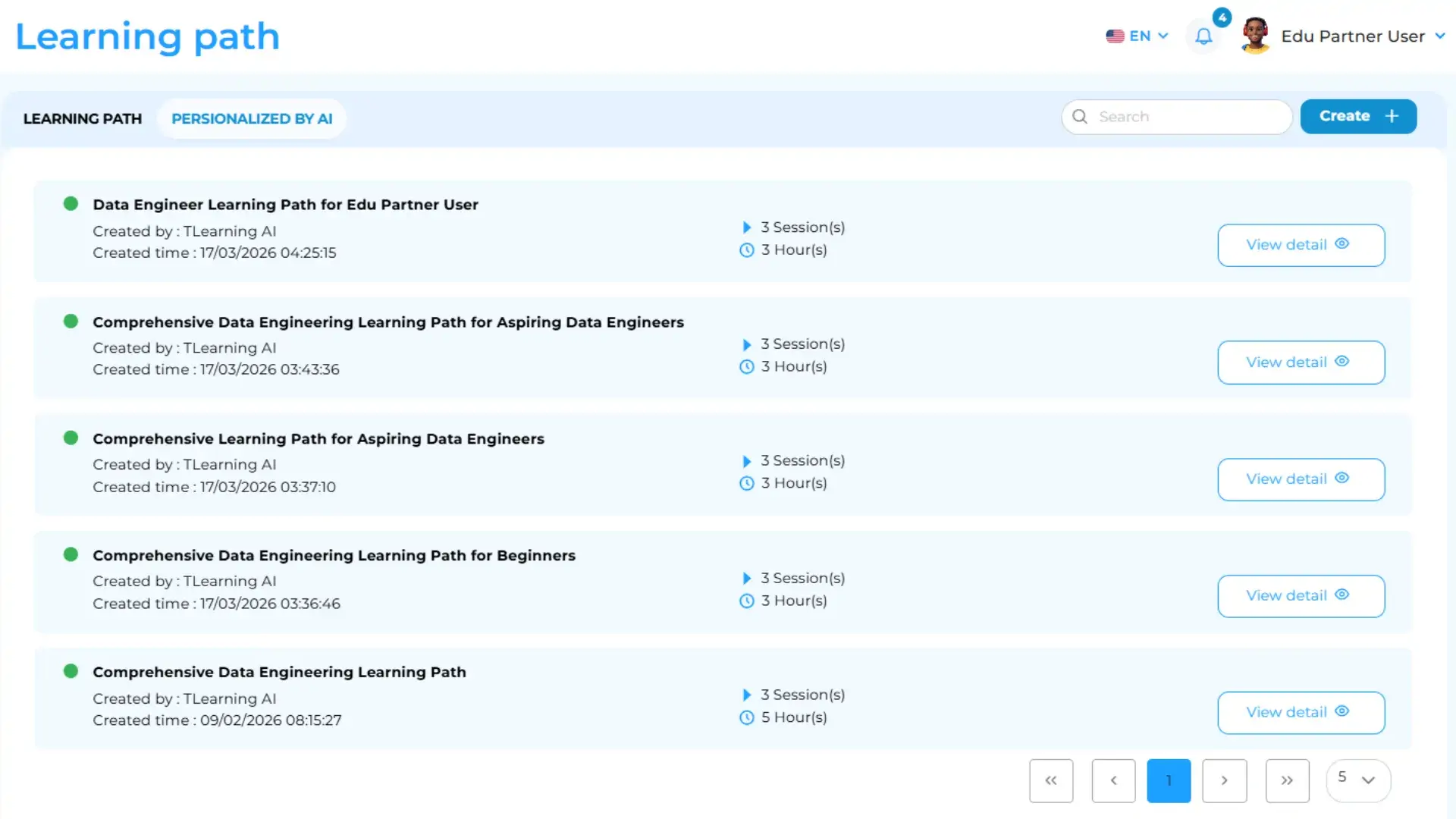
Task: Go to next page arrow
Action: [x=1225, y=780]
